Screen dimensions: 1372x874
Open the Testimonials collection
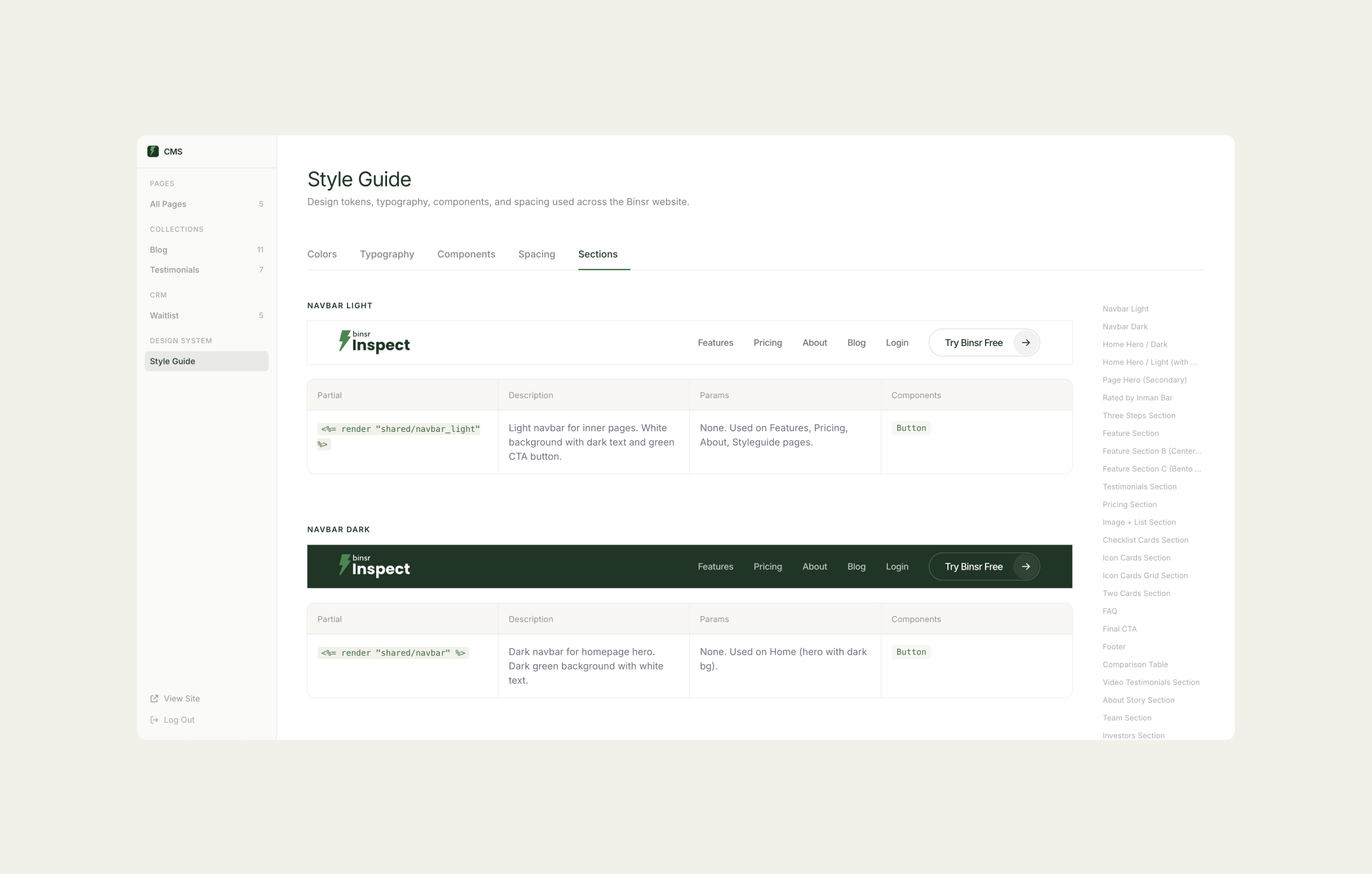pos(174,269)
